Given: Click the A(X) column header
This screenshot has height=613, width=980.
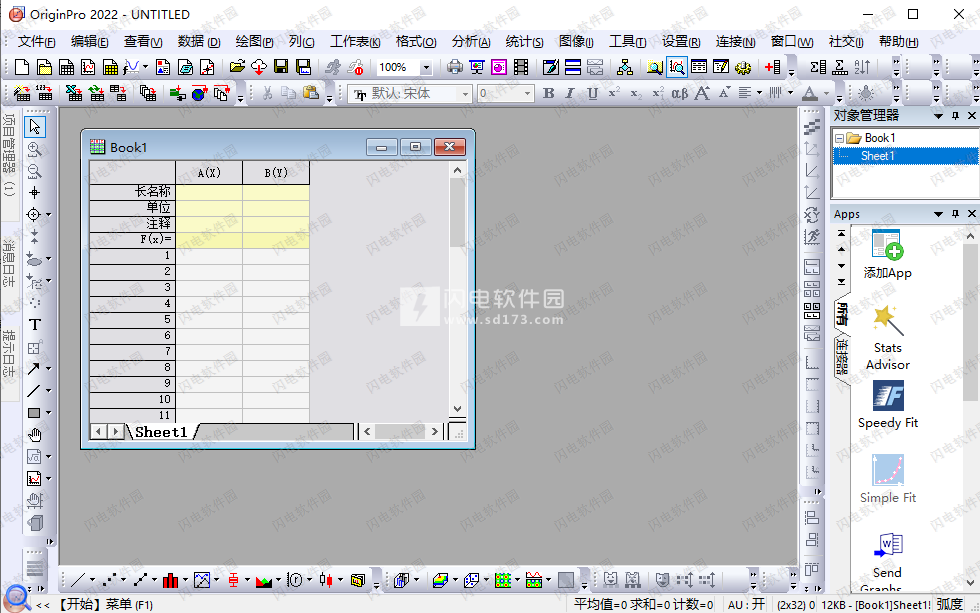Looking at the screenshot, I should [209, 172].
